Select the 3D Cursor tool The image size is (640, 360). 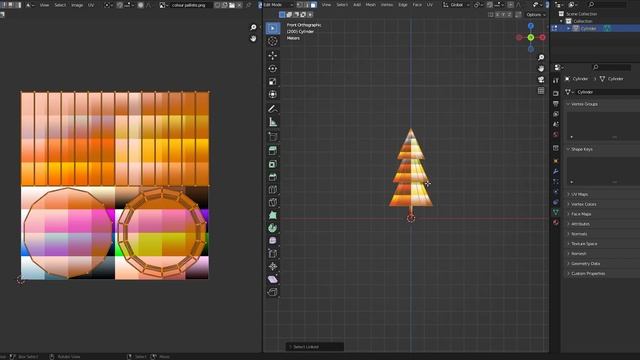273,41
